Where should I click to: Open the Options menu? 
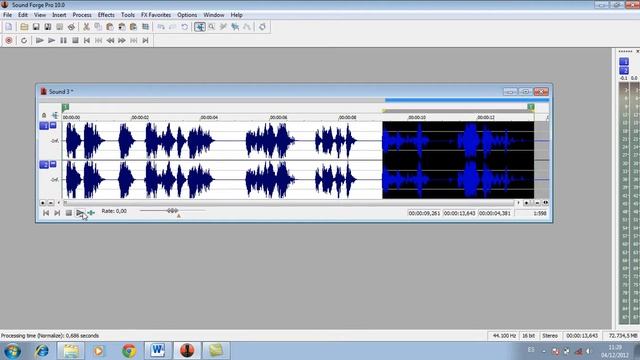[187, 15]
